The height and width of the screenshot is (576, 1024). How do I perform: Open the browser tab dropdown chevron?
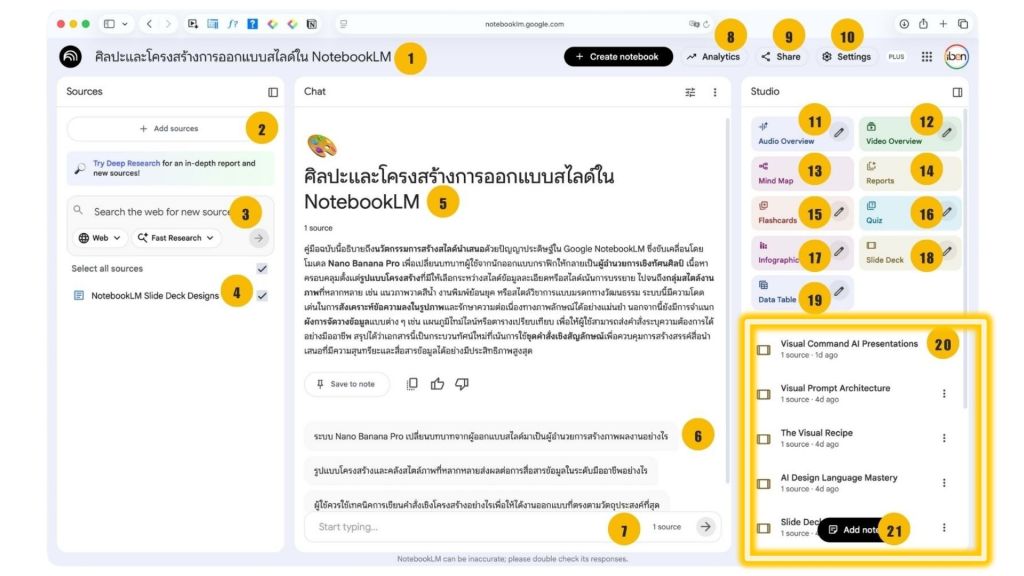coord(124,22)
